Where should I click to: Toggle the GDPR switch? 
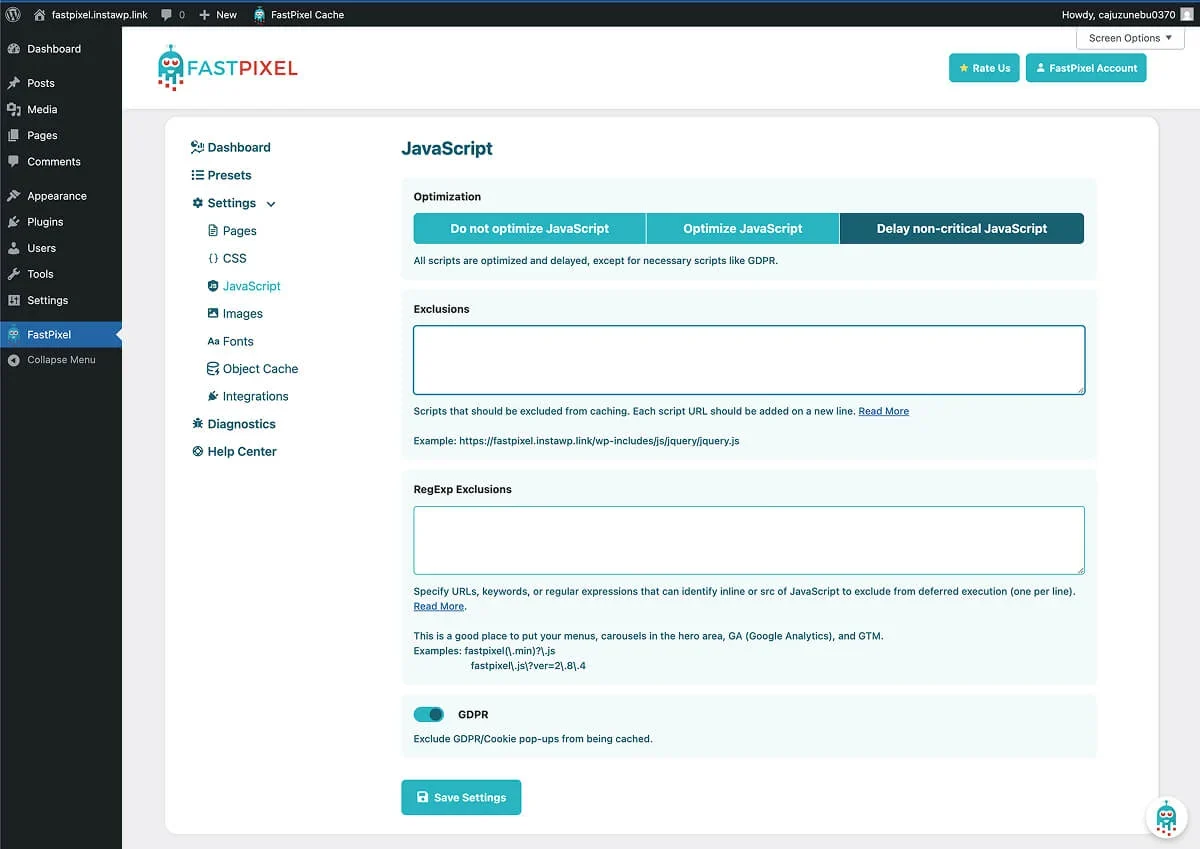click(x=429, y=715)
